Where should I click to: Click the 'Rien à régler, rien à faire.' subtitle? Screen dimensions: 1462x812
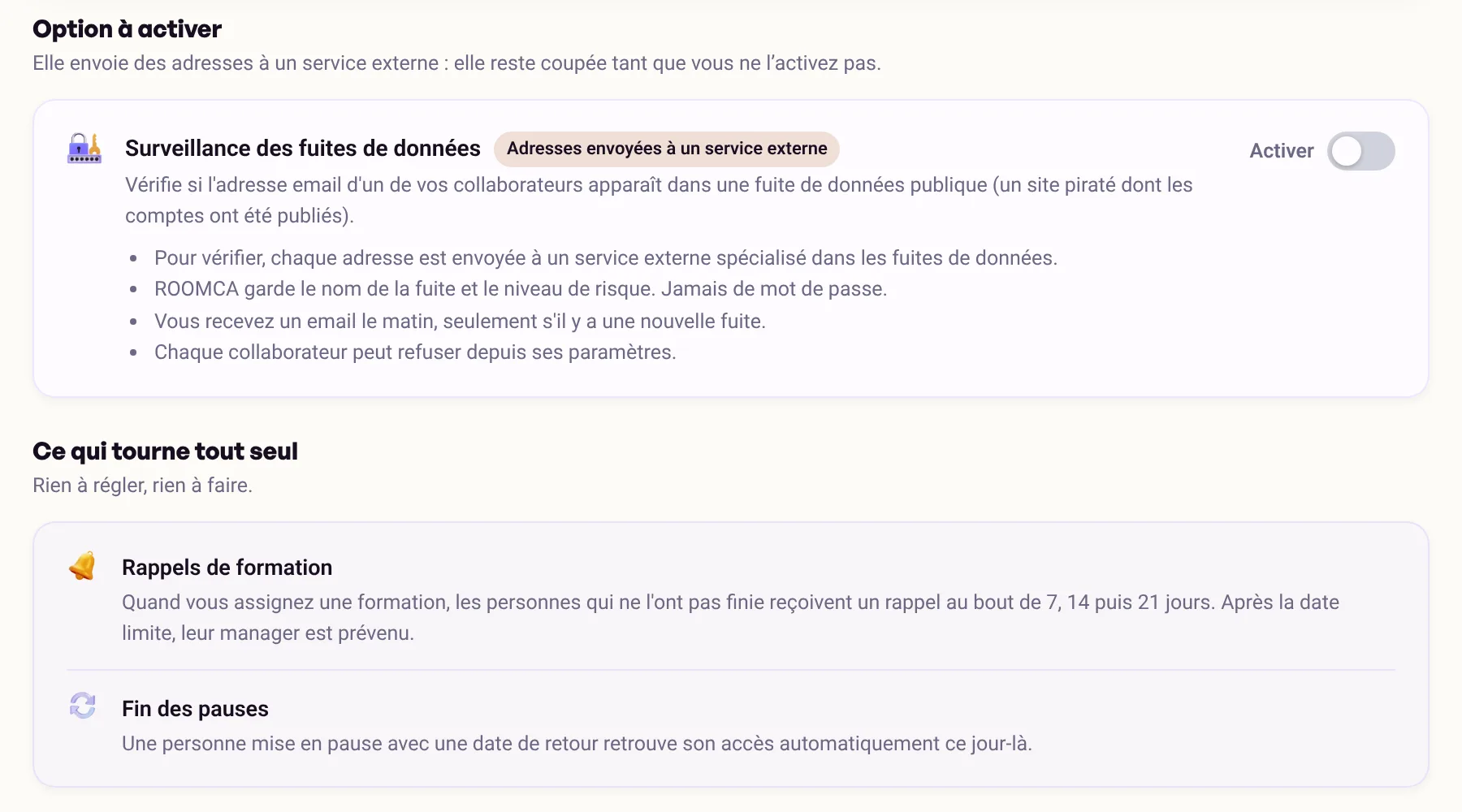pos(143,486)
